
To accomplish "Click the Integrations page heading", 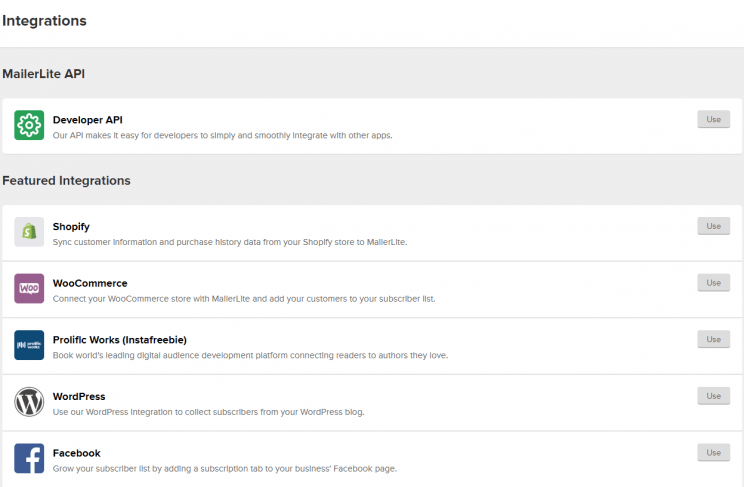I will click(45, 21).
